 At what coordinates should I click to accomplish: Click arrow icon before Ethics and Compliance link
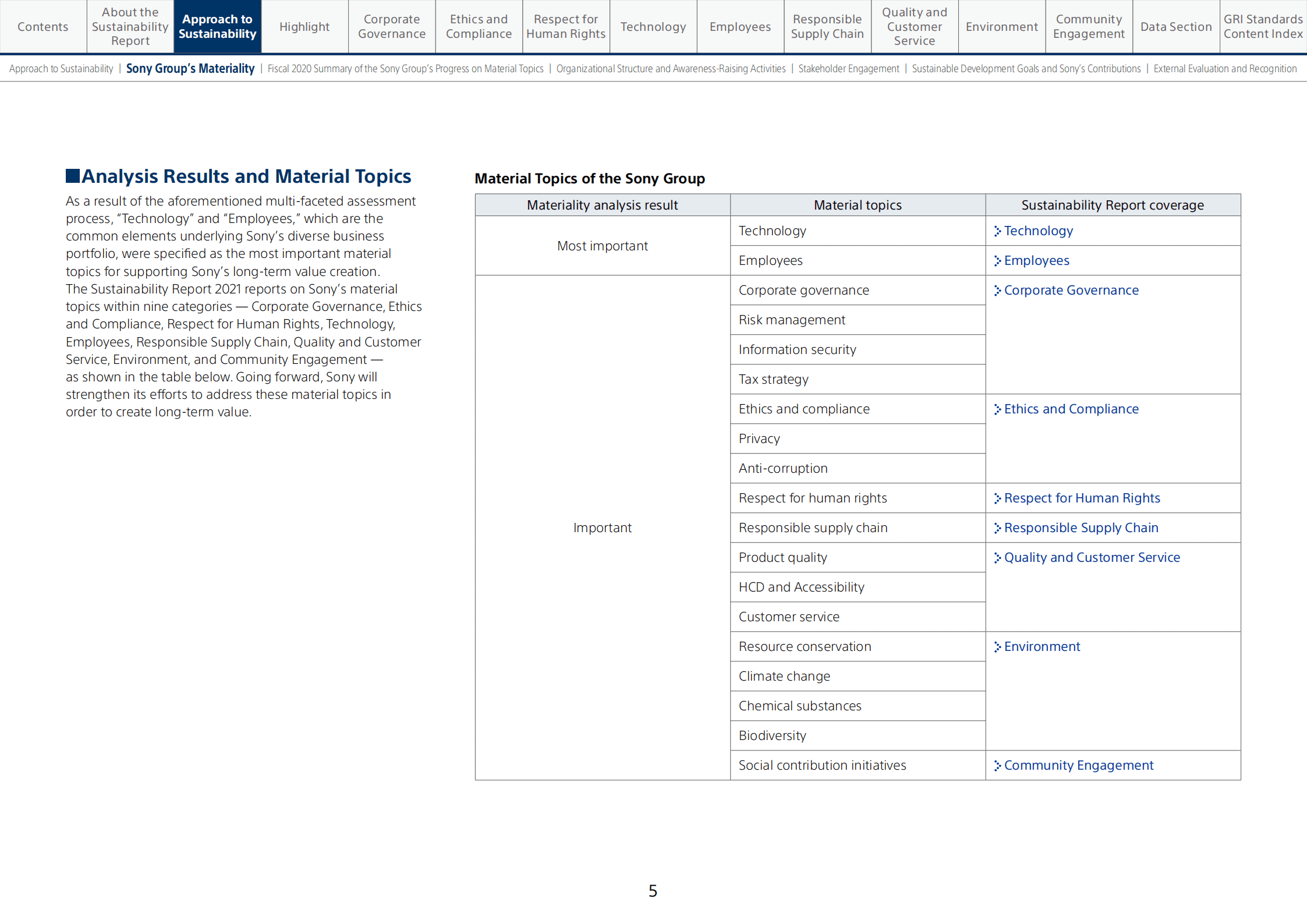997,409
